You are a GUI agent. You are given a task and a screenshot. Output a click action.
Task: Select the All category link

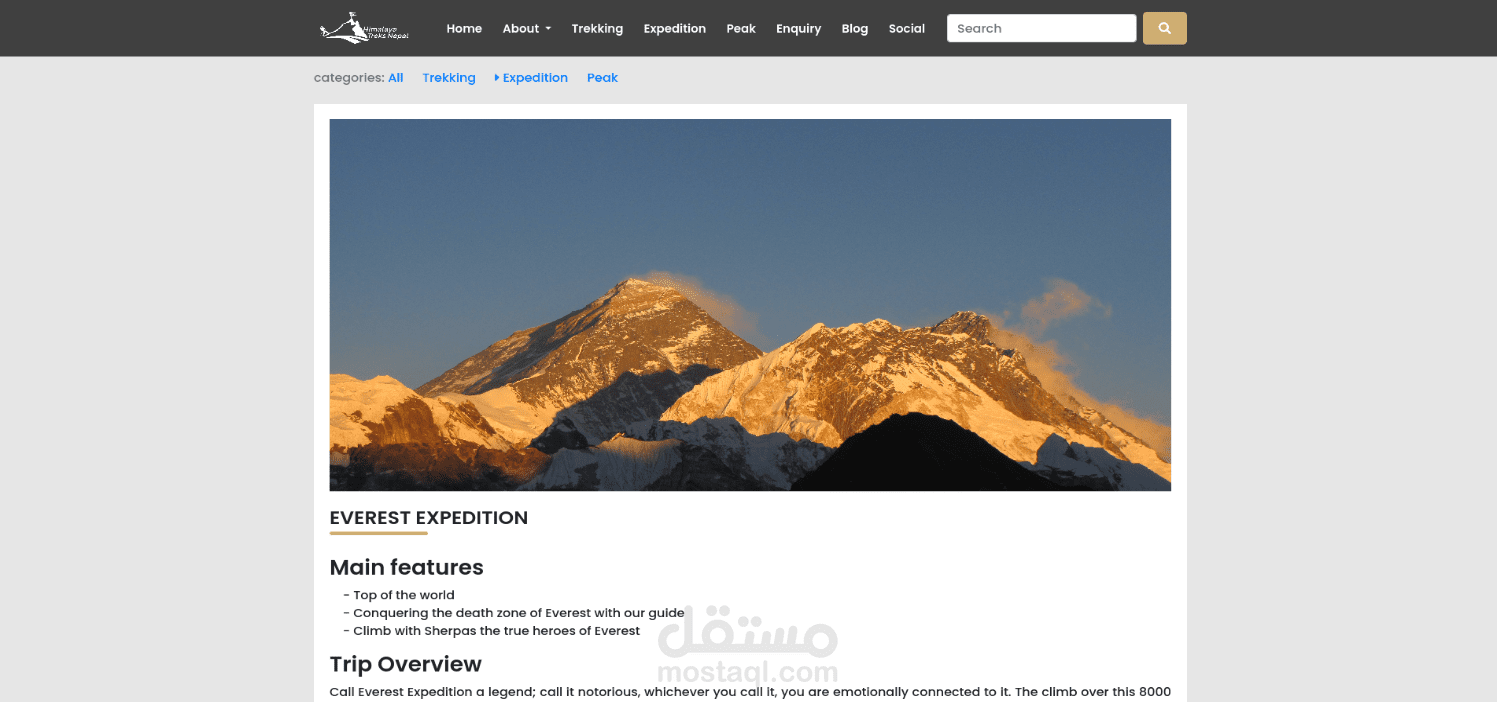396,78
